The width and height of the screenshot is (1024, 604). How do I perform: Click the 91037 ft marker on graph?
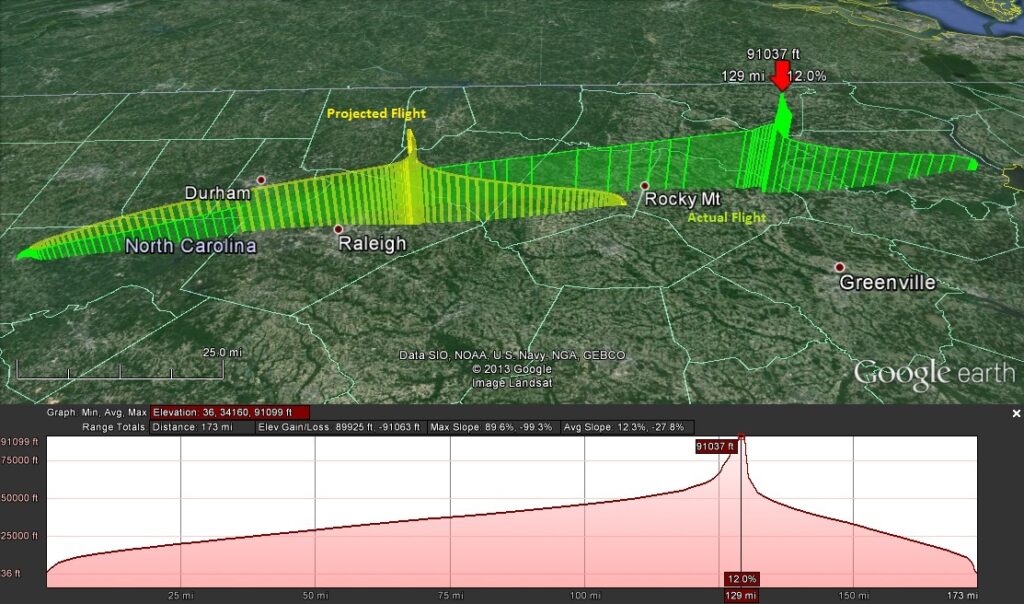click(716, 447)
